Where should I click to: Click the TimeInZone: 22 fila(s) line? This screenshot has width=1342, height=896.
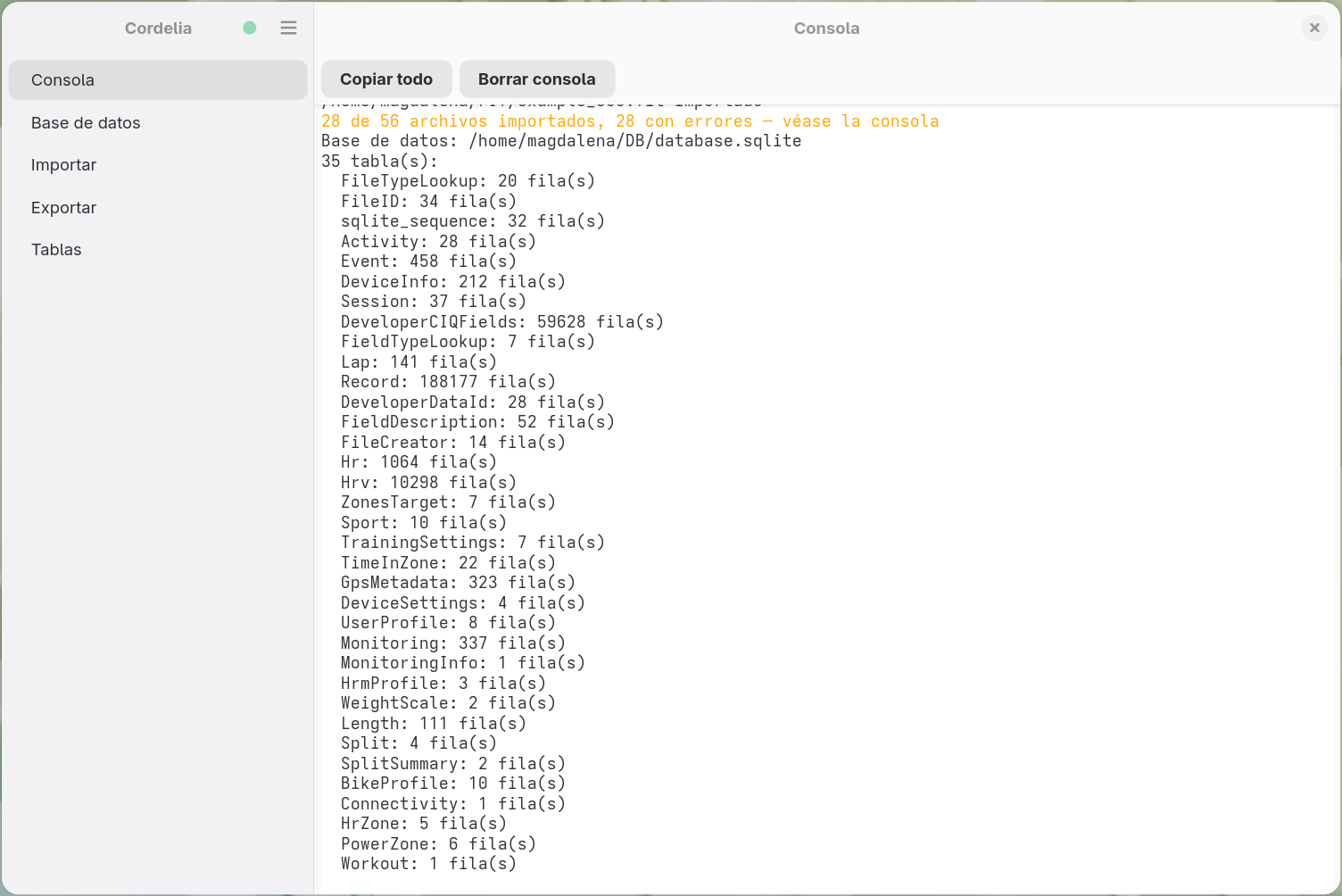[x=448, y=563]
